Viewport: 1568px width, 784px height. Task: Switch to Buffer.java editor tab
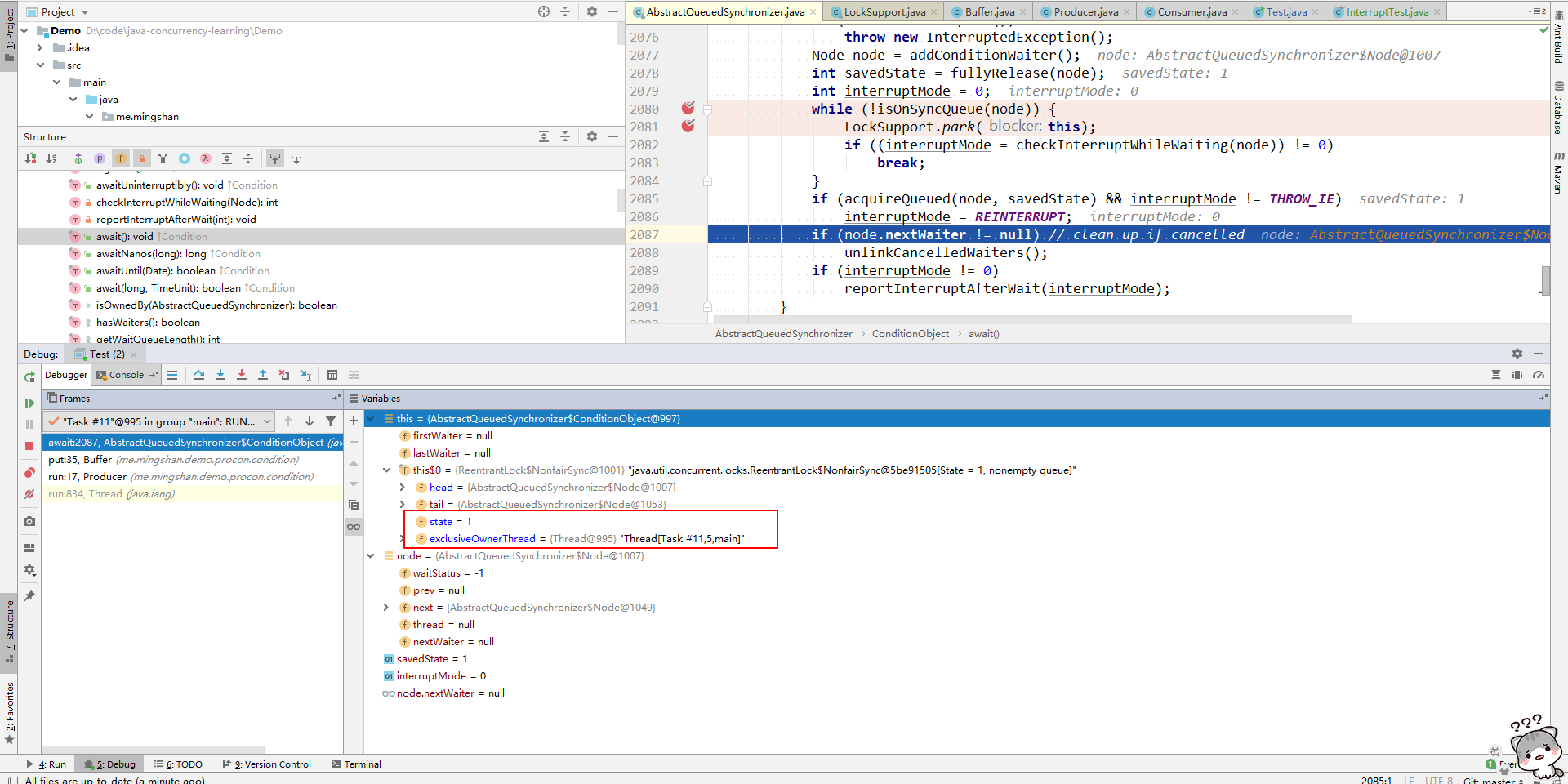[990, 11]
